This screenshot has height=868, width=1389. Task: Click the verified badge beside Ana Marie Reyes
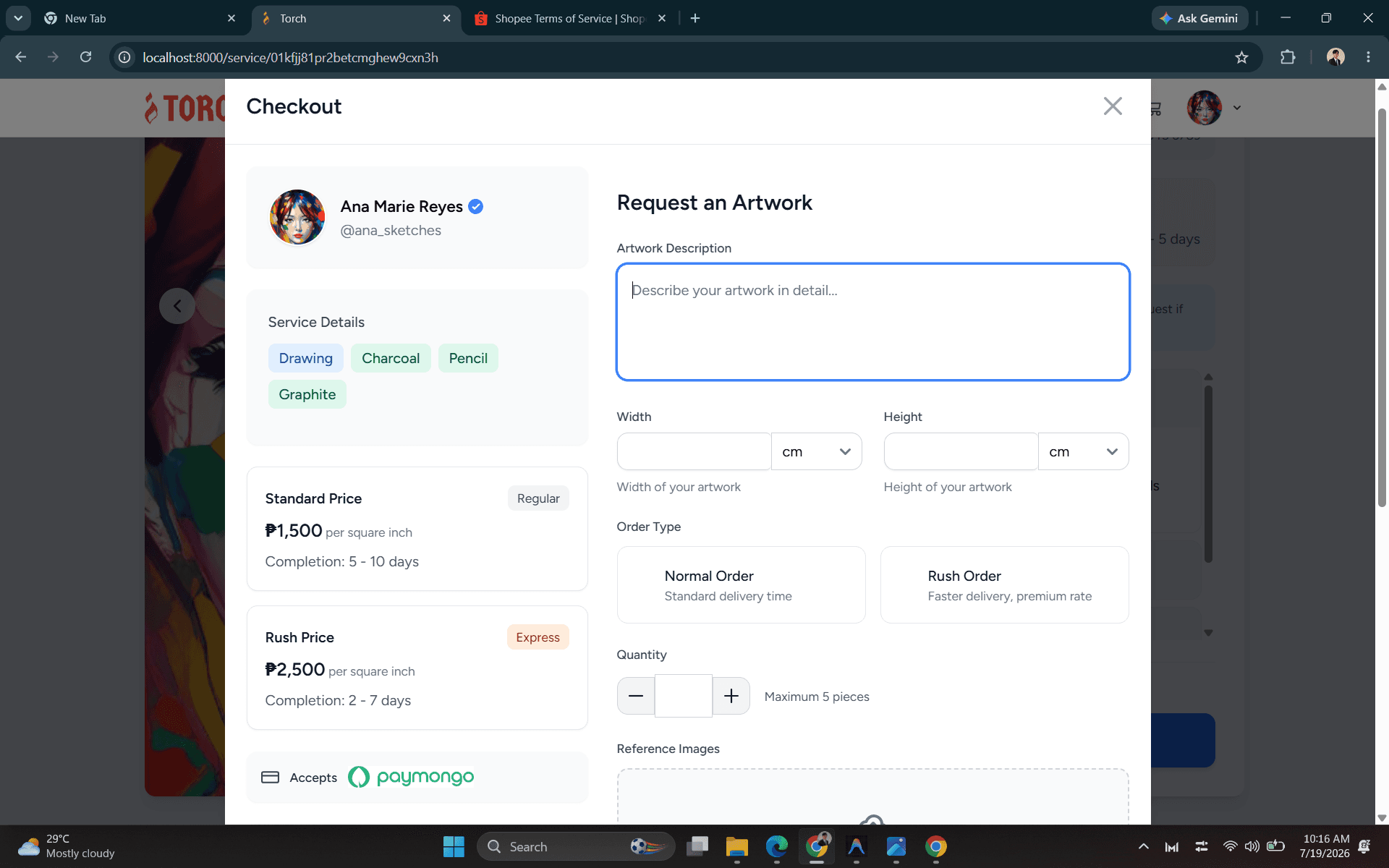(475, 207)
